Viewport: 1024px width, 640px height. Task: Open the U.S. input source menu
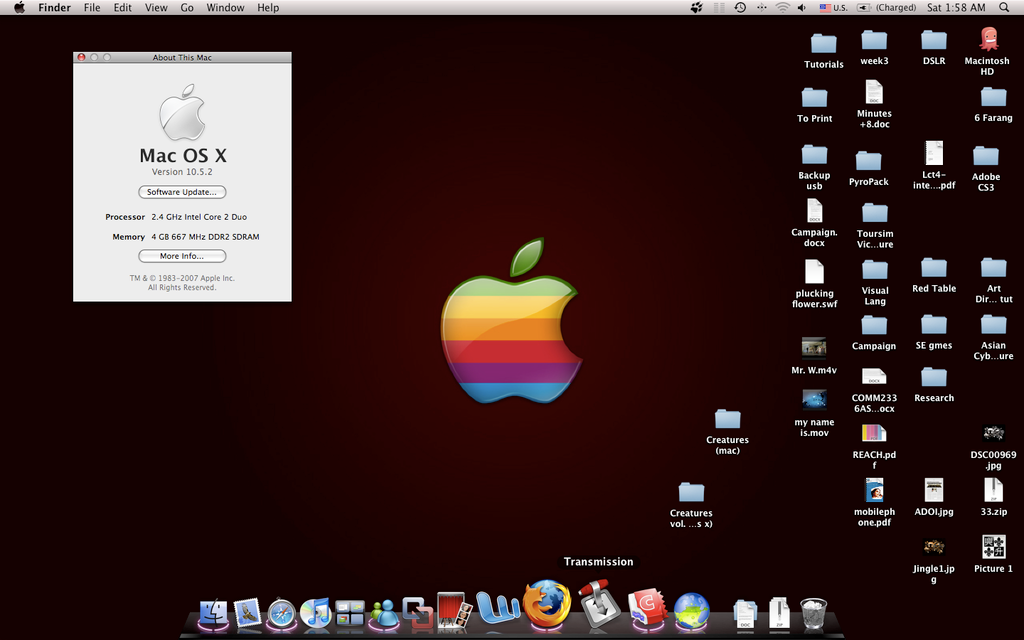[x=833, y=7]
